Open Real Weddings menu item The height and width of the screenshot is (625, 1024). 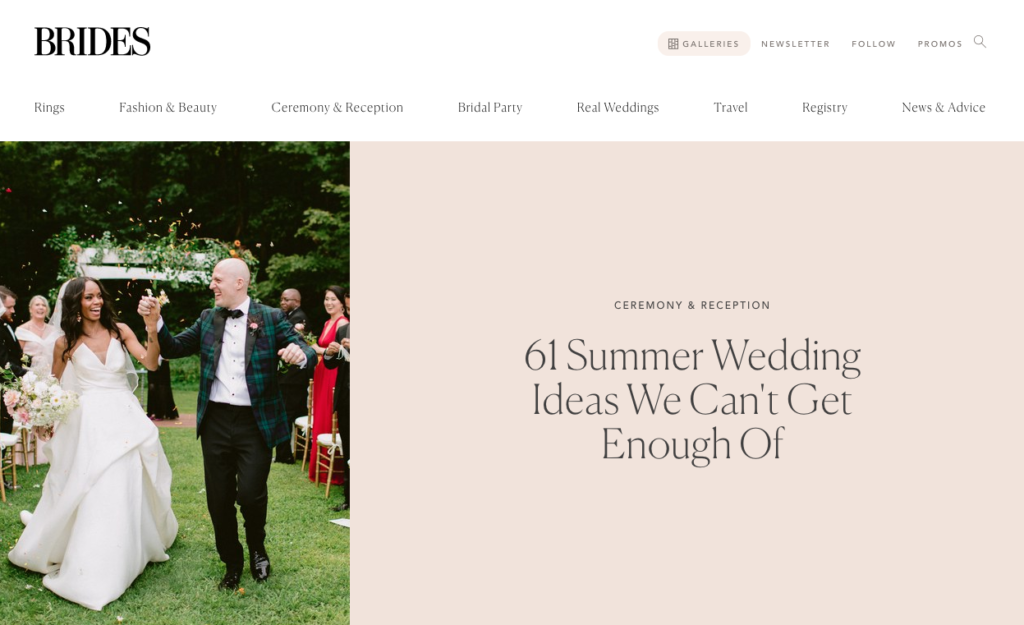(x=618, y=107)
